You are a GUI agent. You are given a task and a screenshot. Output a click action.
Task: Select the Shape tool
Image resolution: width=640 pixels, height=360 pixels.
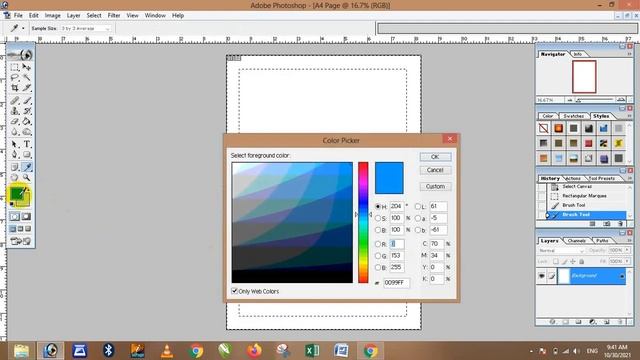tap(27, 155)
